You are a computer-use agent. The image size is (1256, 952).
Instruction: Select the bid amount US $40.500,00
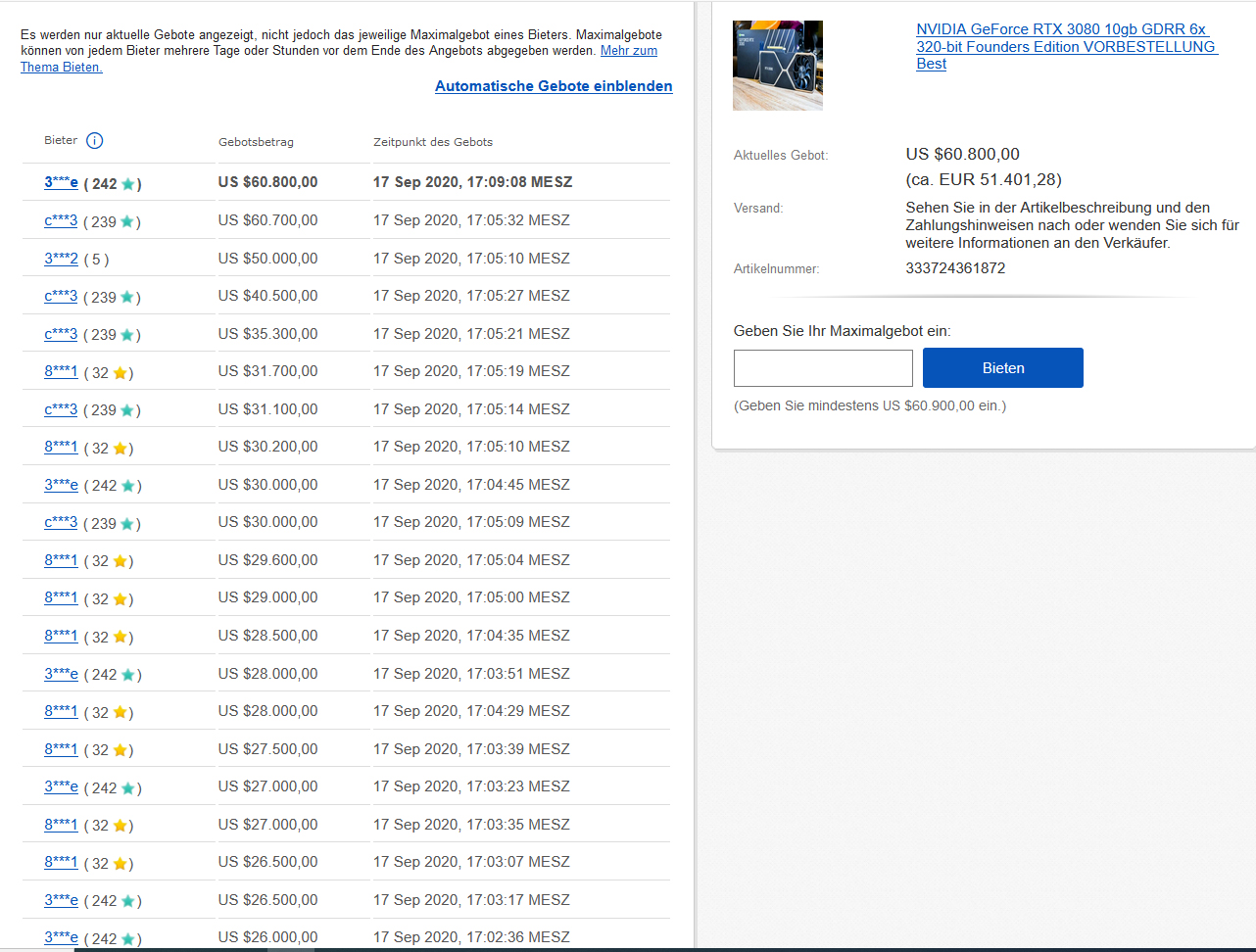[267, 296]
